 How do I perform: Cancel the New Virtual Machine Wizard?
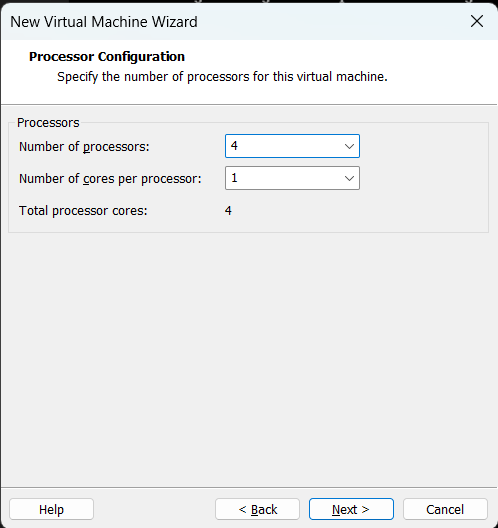coord(445,509)
